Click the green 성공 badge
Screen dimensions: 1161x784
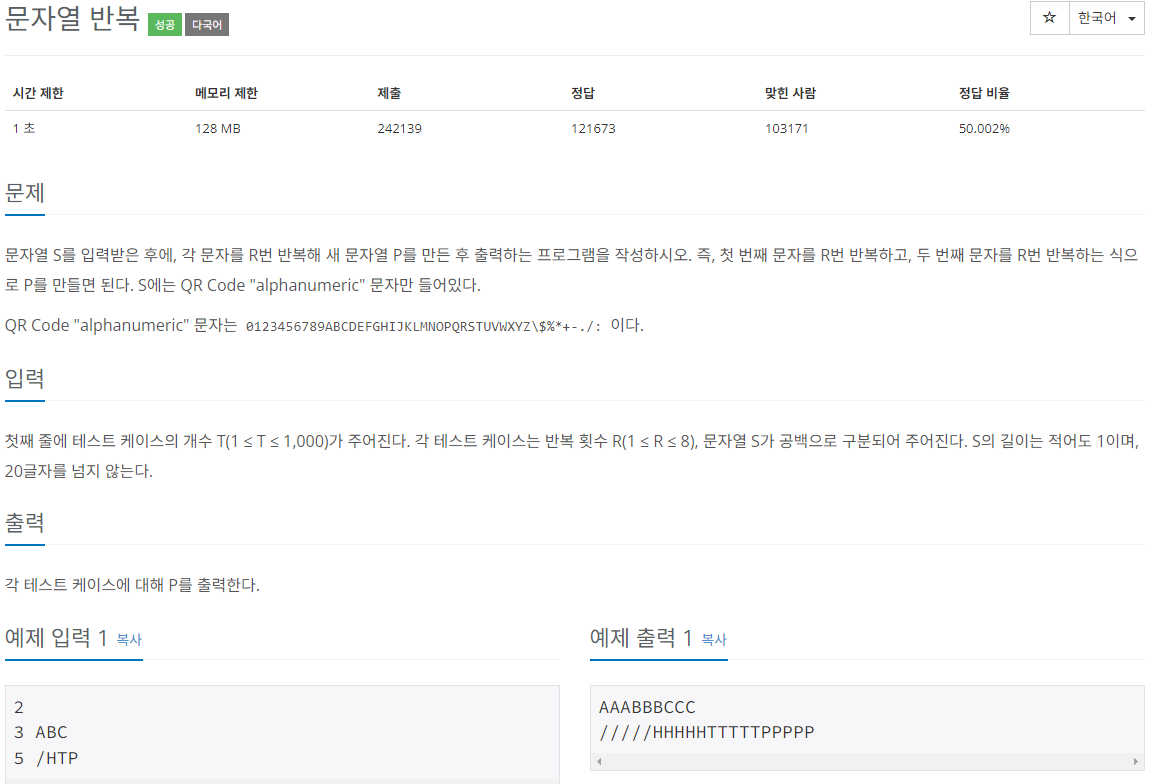[164, 24]
